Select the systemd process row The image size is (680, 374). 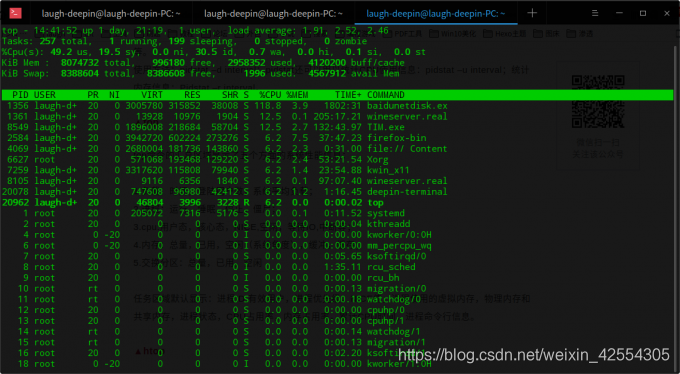337,213
